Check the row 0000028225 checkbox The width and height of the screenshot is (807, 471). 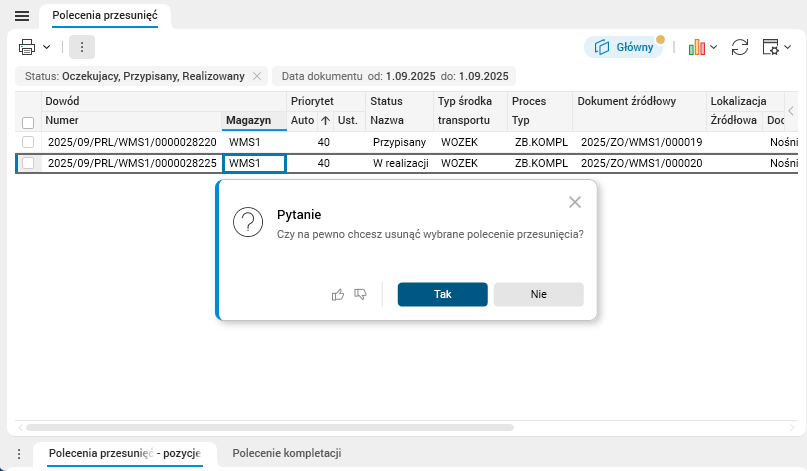point(28,163)
